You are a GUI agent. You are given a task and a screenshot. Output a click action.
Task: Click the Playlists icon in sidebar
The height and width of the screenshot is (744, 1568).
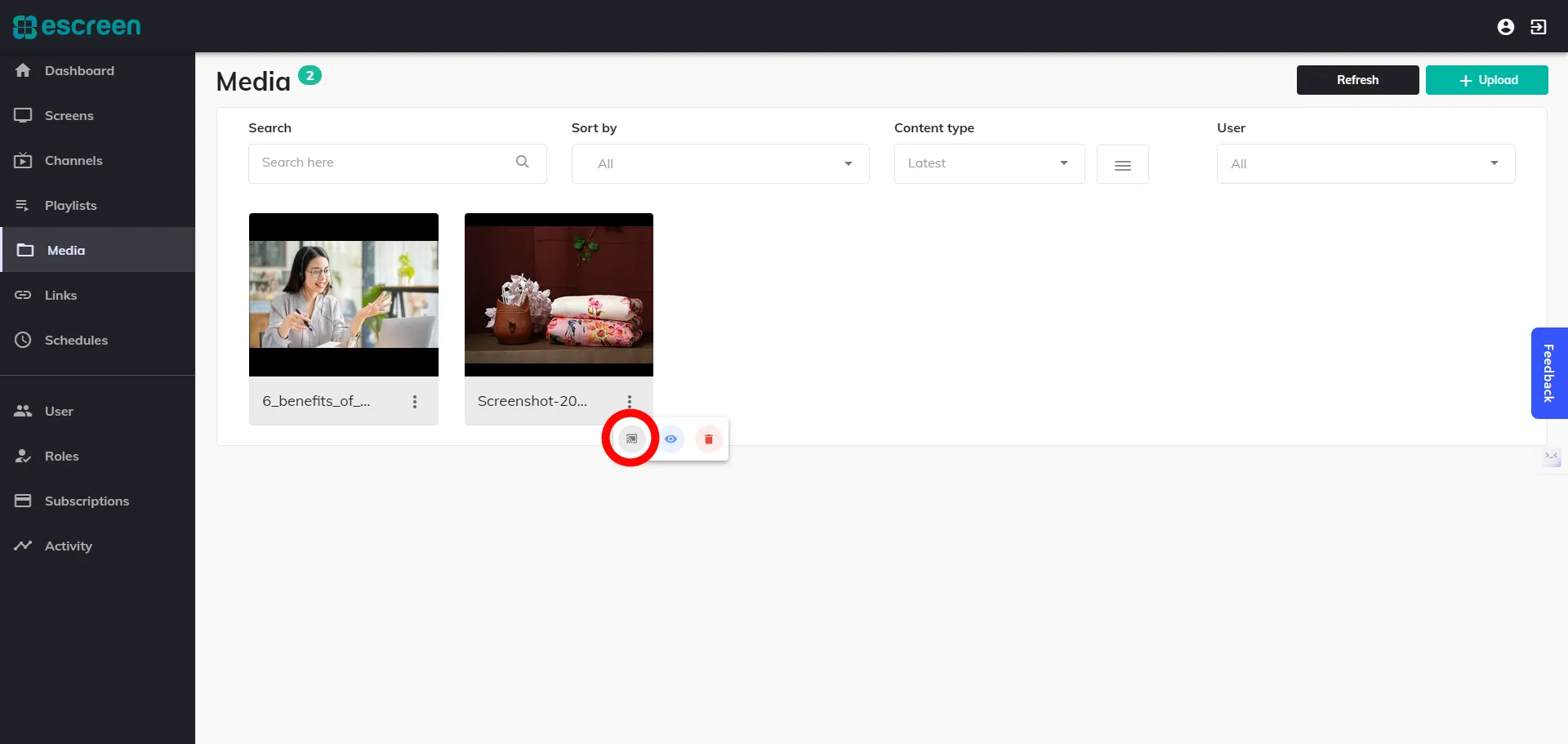tap(23, 205)
